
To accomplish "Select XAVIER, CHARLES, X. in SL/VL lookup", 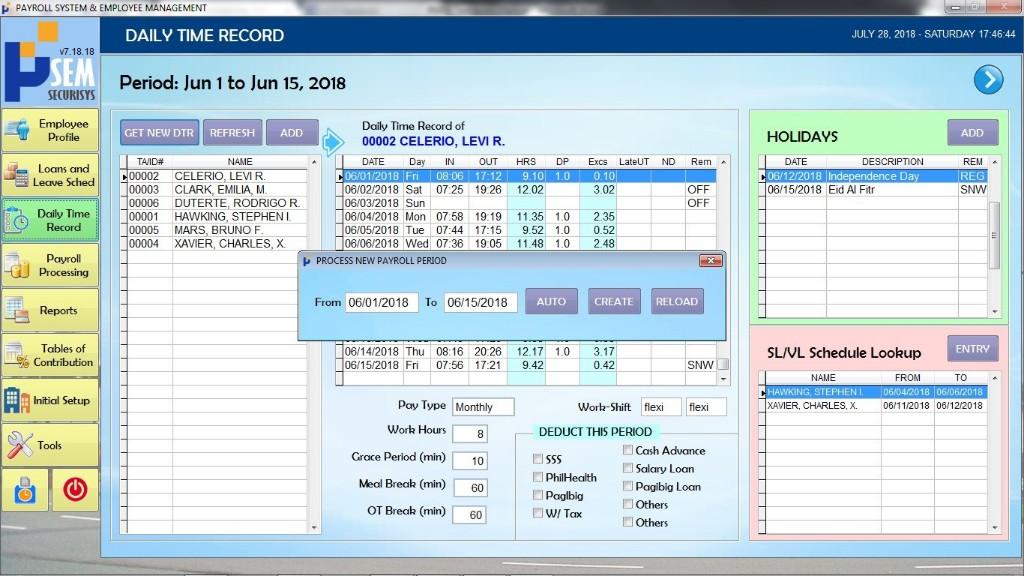I will click(876, 406).
